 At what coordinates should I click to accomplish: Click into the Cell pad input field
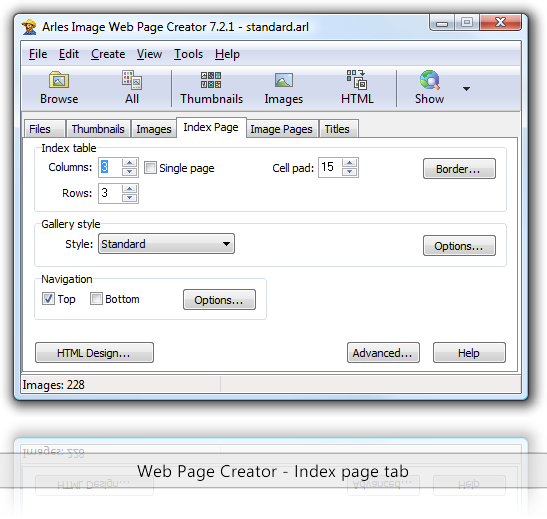tap(330, 167)
